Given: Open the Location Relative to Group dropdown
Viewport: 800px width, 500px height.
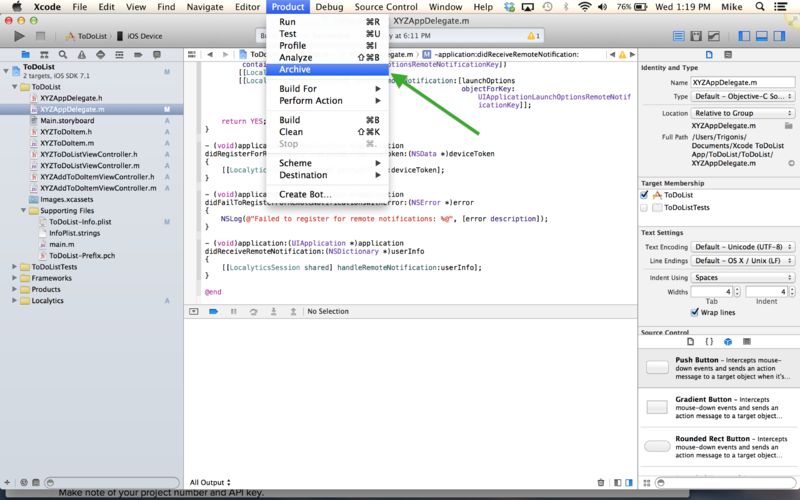Looking at the screenshot, I should click(743, 113).
